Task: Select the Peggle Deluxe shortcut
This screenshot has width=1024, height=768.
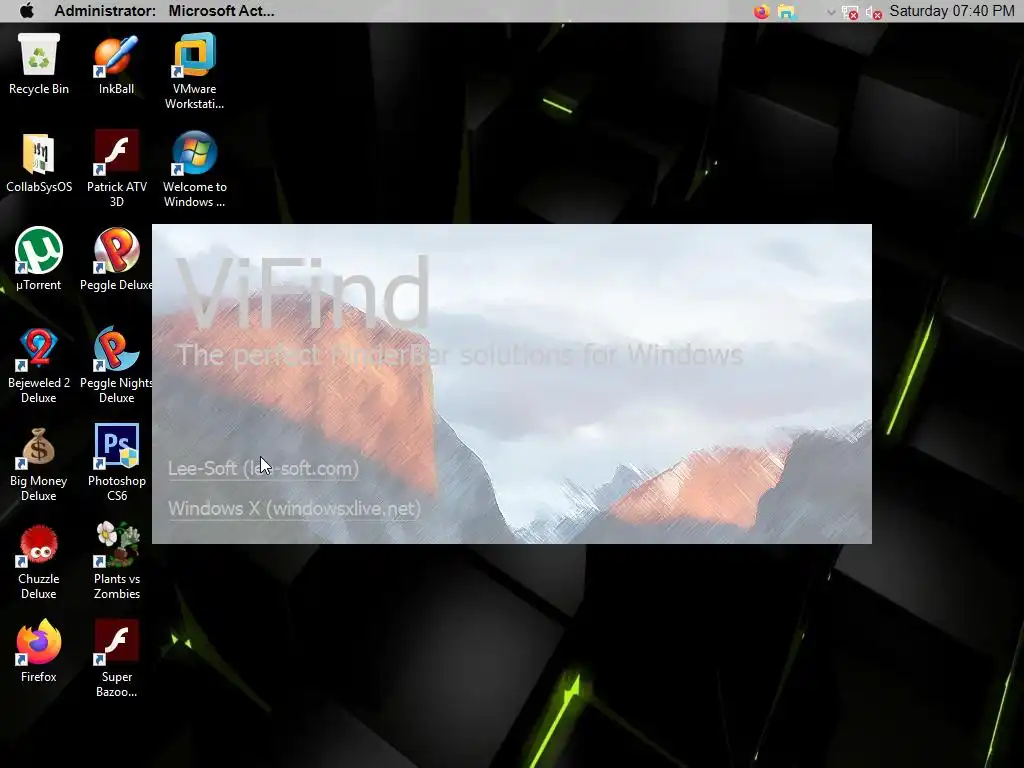Action: [x=116, y=260]
